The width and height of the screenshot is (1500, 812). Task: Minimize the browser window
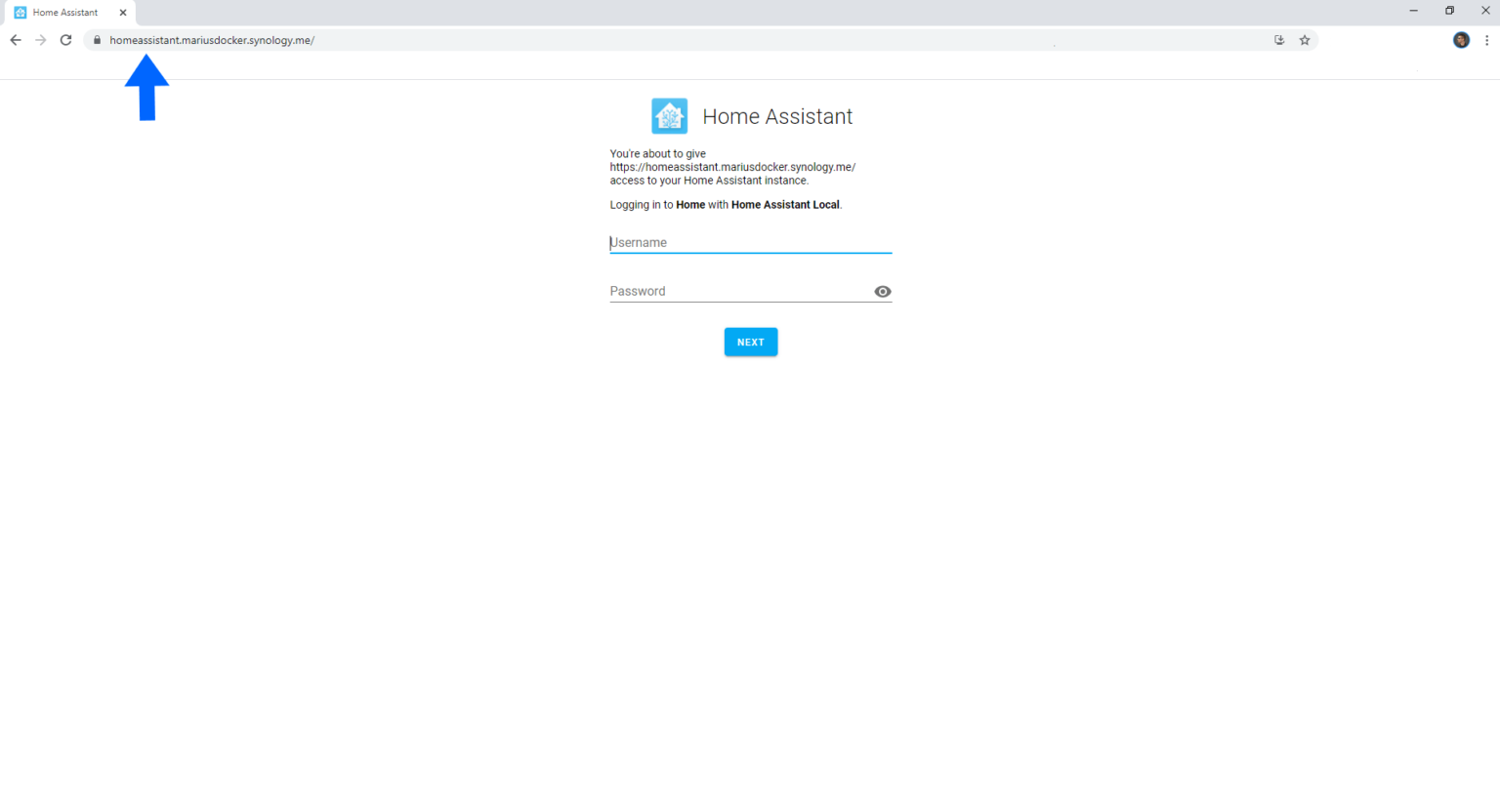tap(1413, 11)
